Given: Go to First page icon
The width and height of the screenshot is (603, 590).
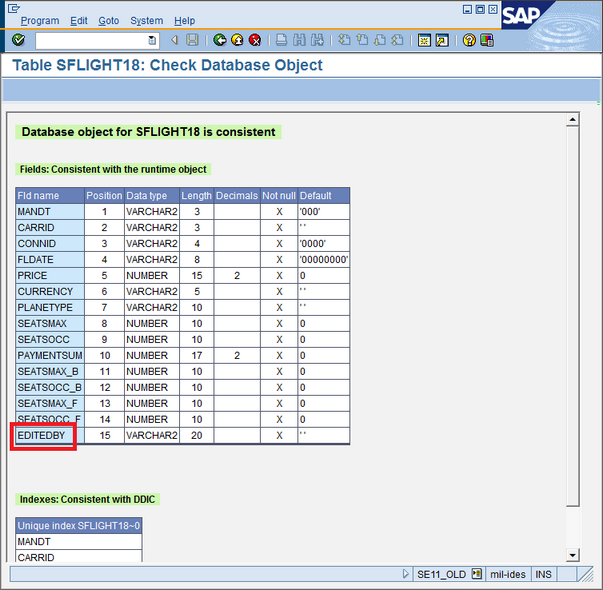Looking at the screenshot, I should pyautogui.click(x=344, y=40).
